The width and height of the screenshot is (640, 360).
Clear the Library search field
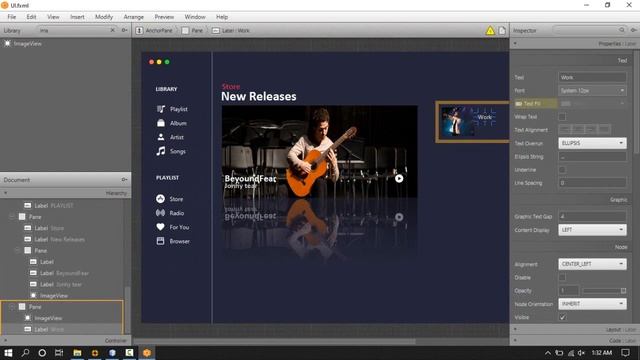(113, 30)
